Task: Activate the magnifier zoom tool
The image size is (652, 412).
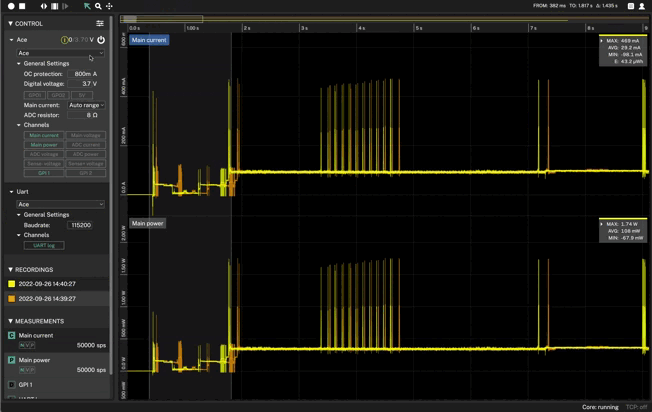Action: [x=98, y=6]
